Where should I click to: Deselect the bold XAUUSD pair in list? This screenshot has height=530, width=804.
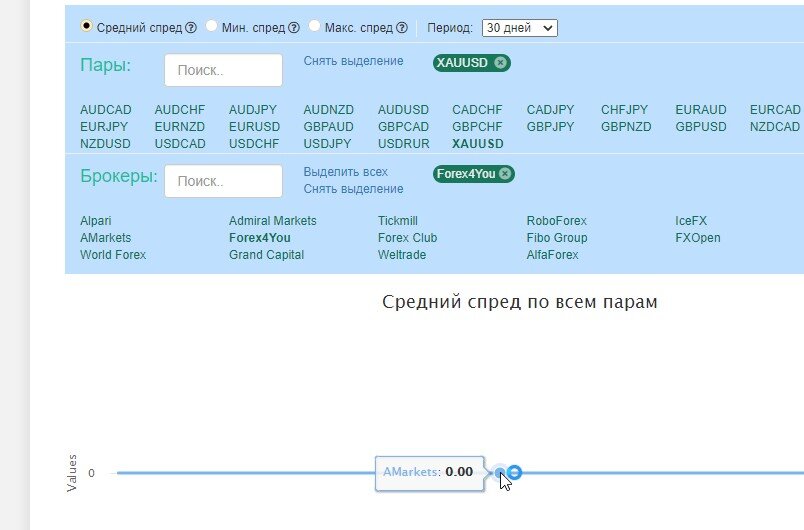pyautogui.click(x=477, y=144)
